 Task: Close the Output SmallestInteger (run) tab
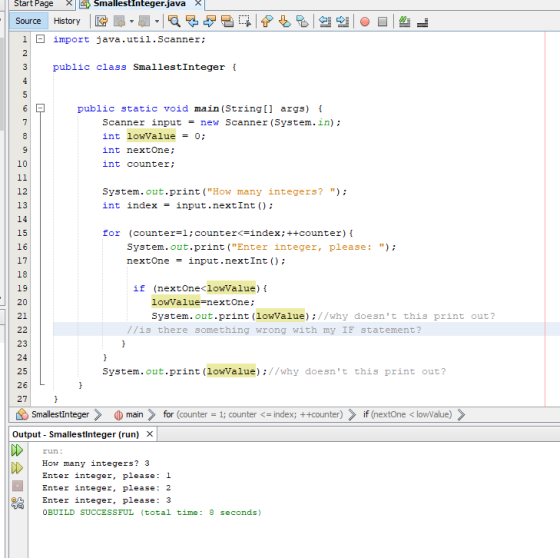coord(150,434)
